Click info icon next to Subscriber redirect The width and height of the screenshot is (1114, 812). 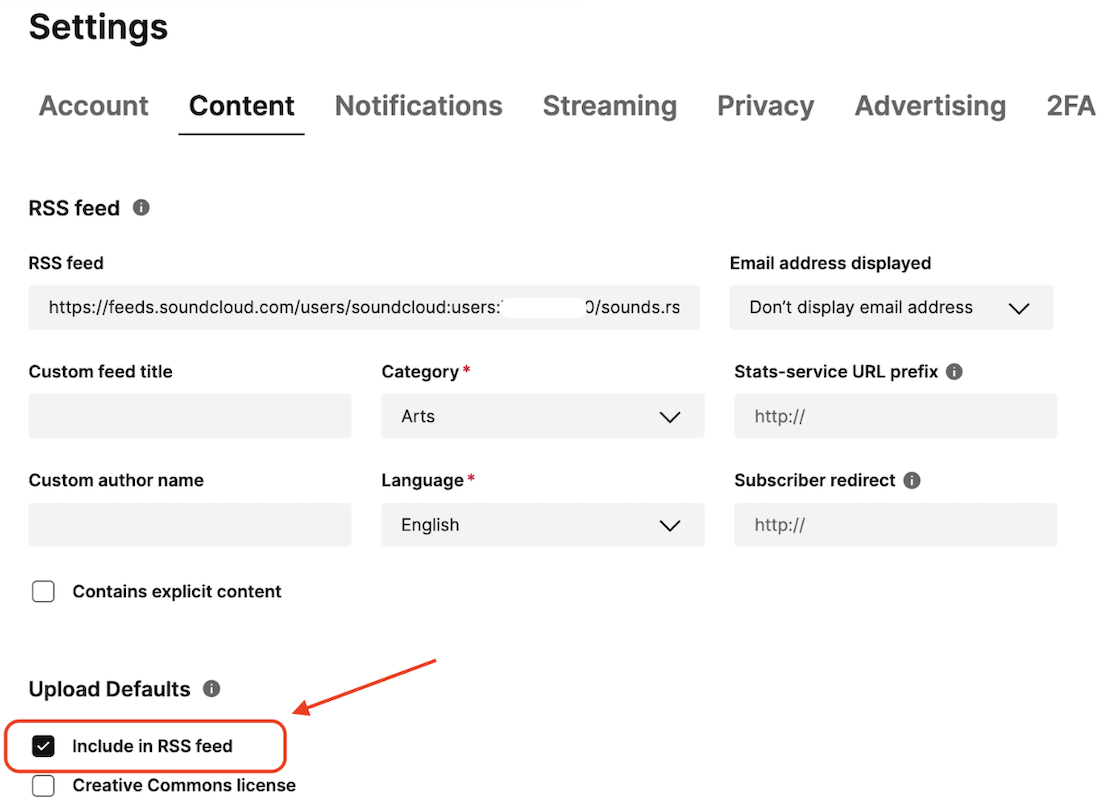[x=911, y=480]
